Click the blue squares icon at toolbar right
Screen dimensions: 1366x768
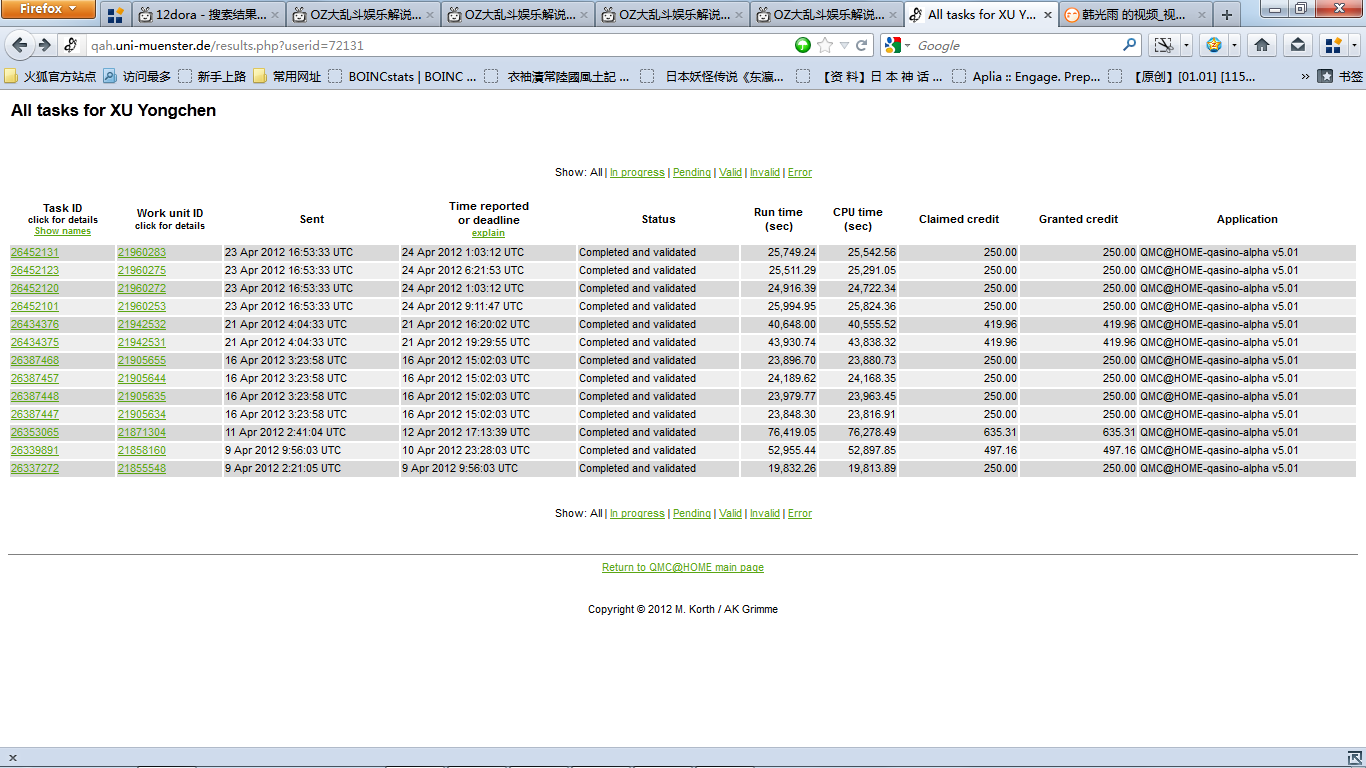tap(1332, 45)
